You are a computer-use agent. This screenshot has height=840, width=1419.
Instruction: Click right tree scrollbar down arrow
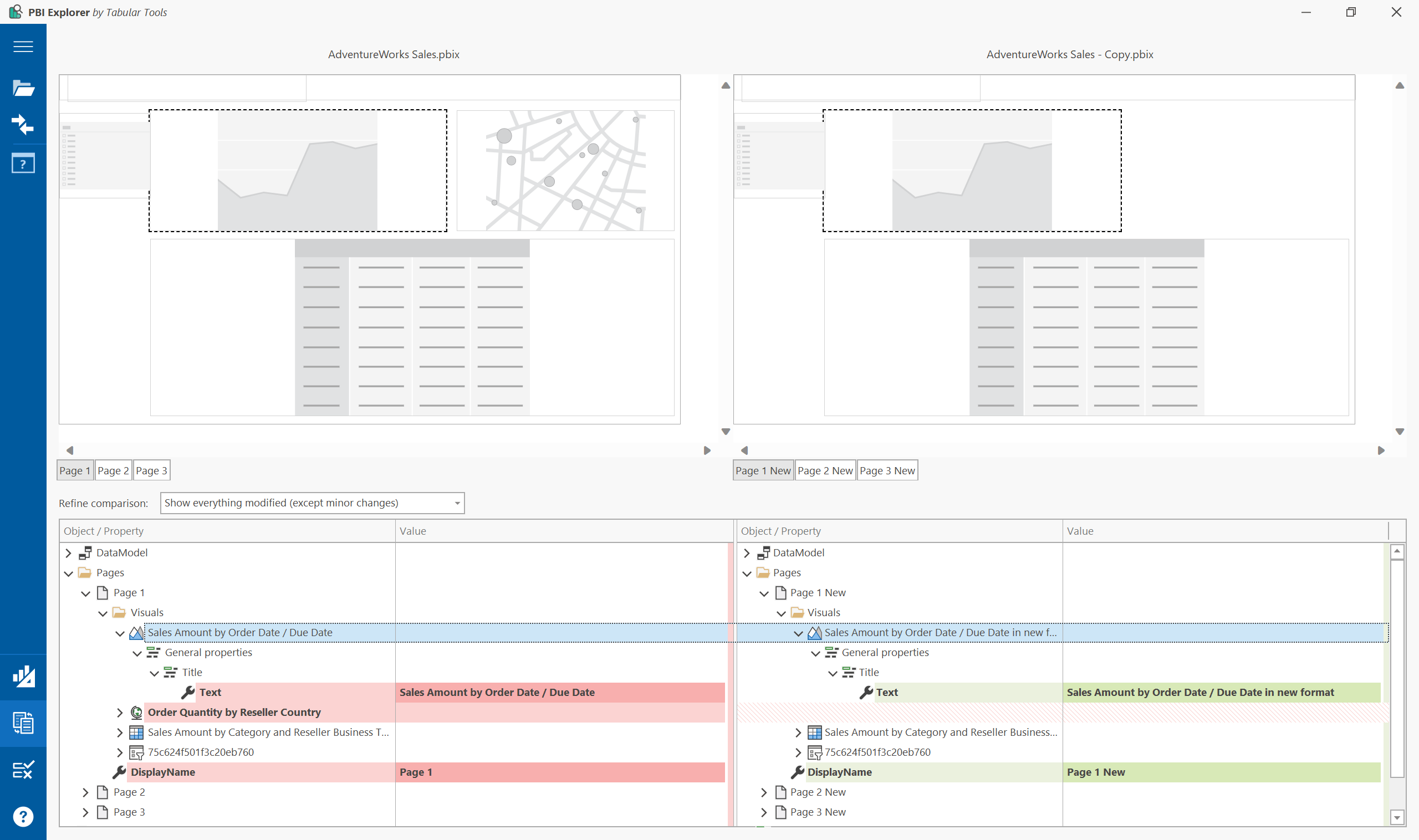[1397, 817]
